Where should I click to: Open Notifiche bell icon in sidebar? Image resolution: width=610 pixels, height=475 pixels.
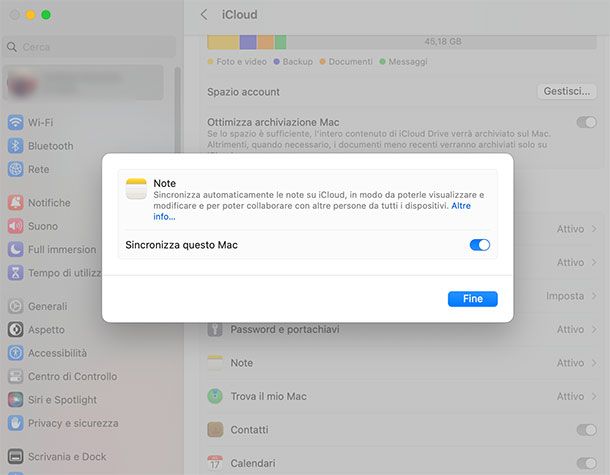coord(16,202)
